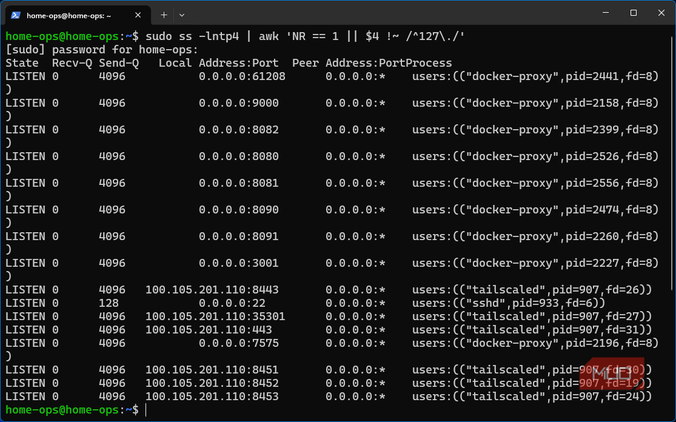Click the tailscaled fd=31 process entry
676x422 pixels.
[532, 330]
